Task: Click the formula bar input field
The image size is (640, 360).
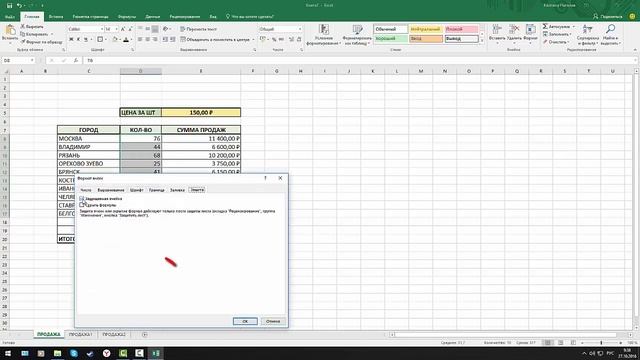Action: pyautogui.click(x=359, y=60)
